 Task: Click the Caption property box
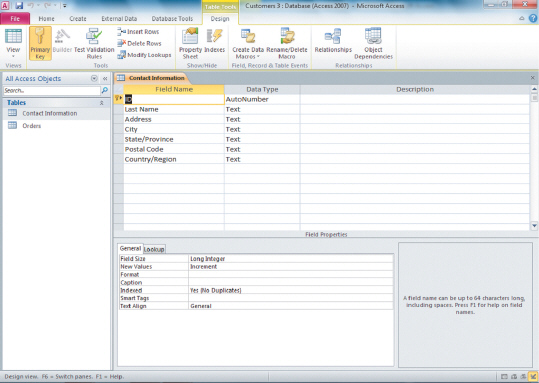click(291, 283)
